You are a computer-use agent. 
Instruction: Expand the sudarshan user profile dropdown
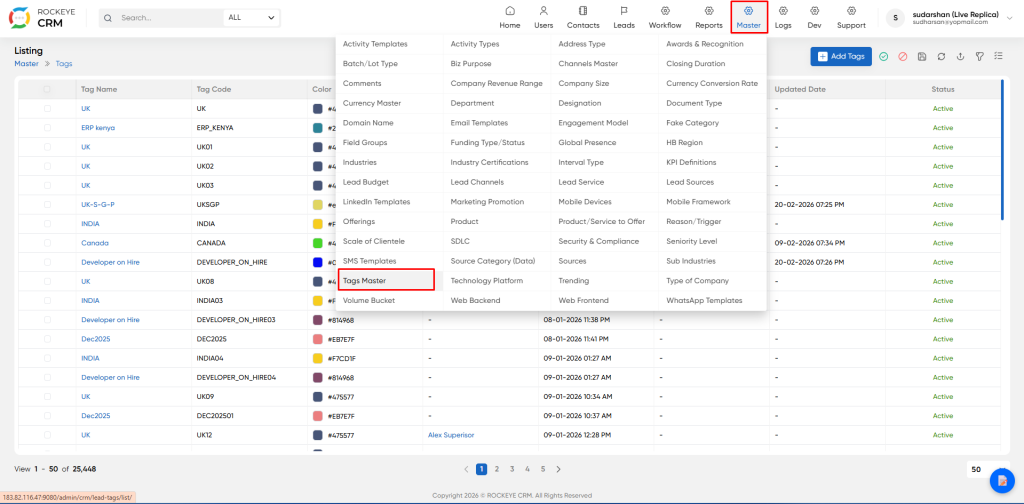[x=1011, y=18]
